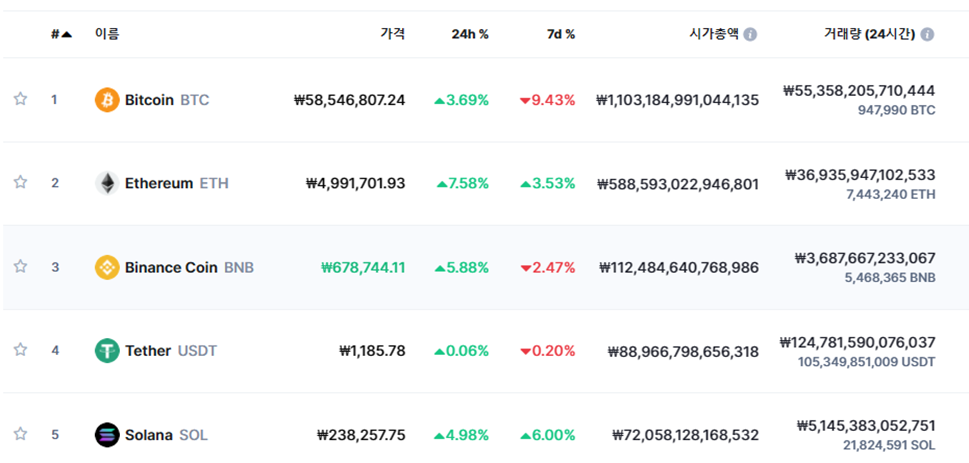This screenshot has height=463, width=969.
Task: Open the Binance Coin page link
Action: [171, 267]
